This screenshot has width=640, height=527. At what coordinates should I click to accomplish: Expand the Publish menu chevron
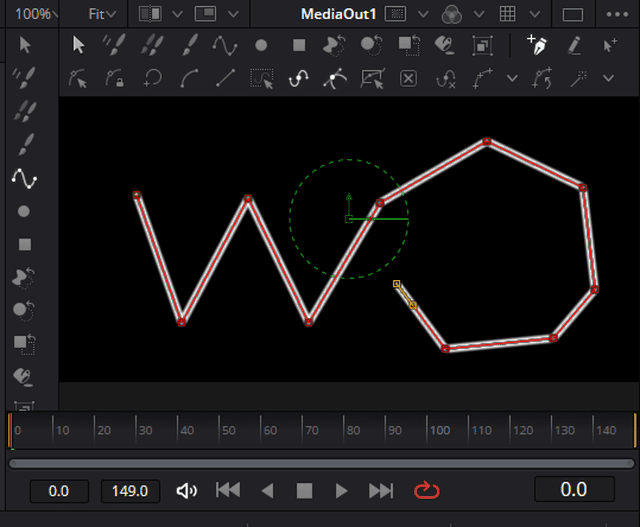[x=512, y=78]
